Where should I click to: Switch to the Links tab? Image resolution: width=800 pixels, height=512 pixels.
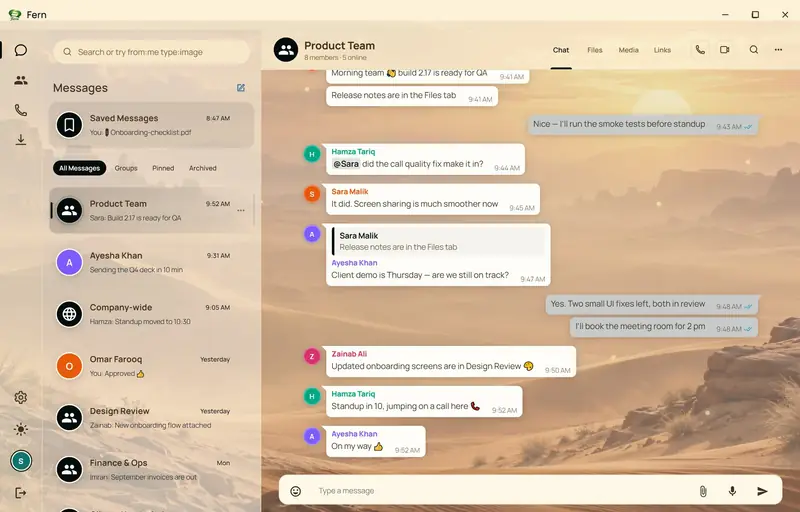click(x=662, y=50)
